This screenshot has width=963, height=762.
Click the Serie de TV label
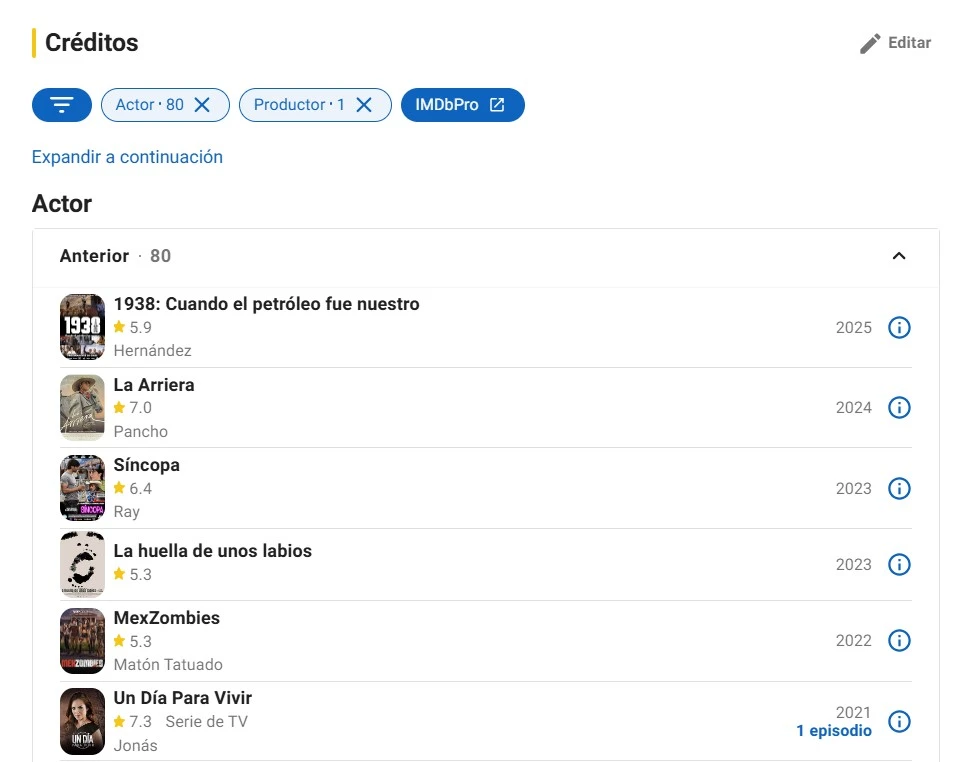click(x=206, y=721)
